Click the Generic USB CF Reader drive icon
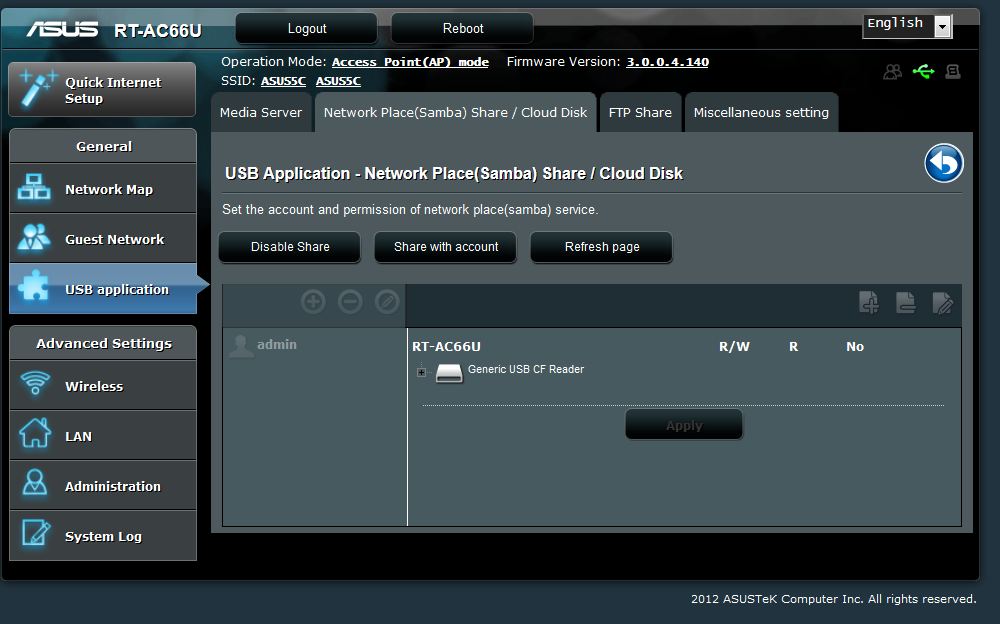Viewport: 1000px width, 624px height. (x=449, y=373)
